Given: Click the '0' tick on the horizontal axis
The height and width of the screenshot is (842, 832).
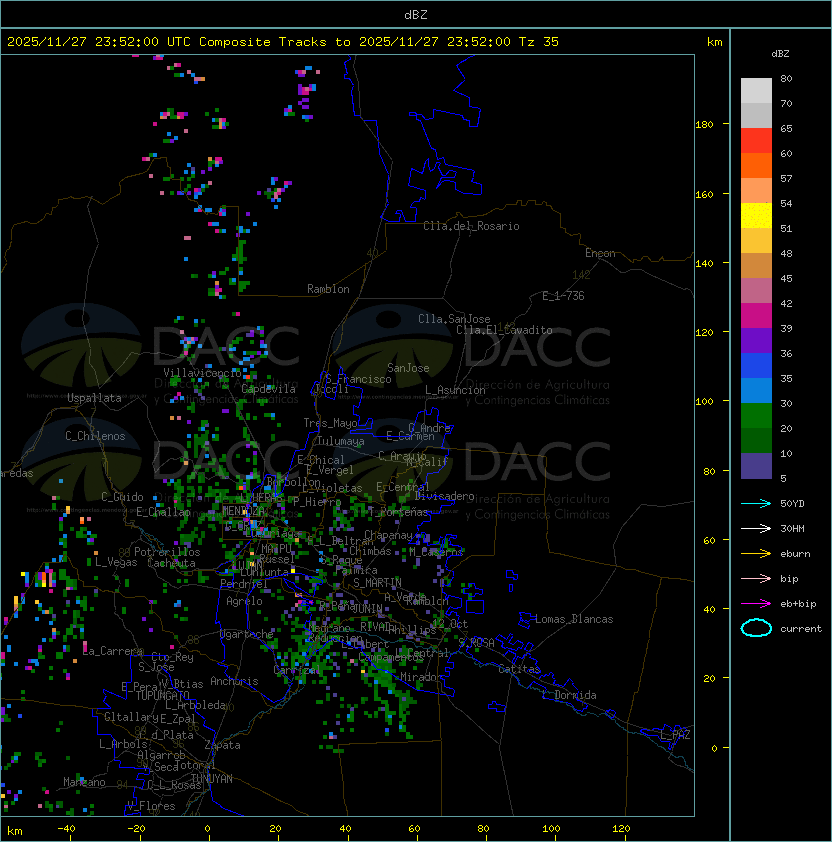Looking at the screenshot, I should click(207, 828).
